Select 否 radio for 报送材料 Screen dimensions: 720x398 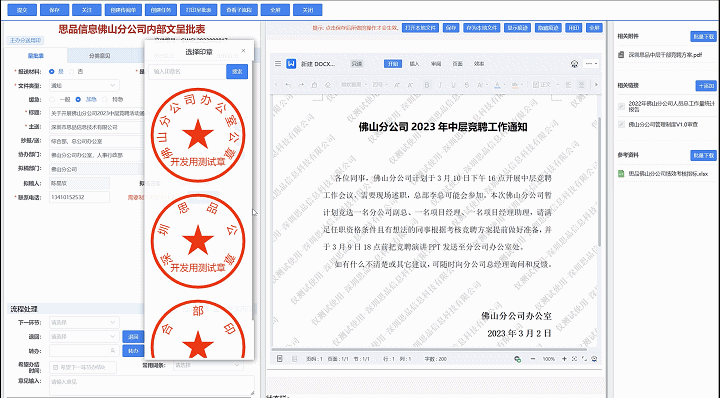coord(72,72)
